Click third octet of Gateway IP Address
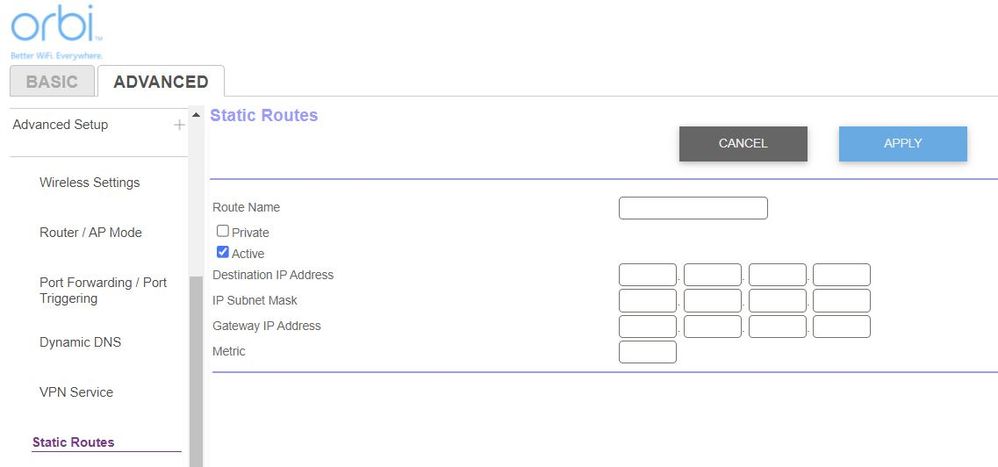The image size is (998, 467). (x=777, y=326)
